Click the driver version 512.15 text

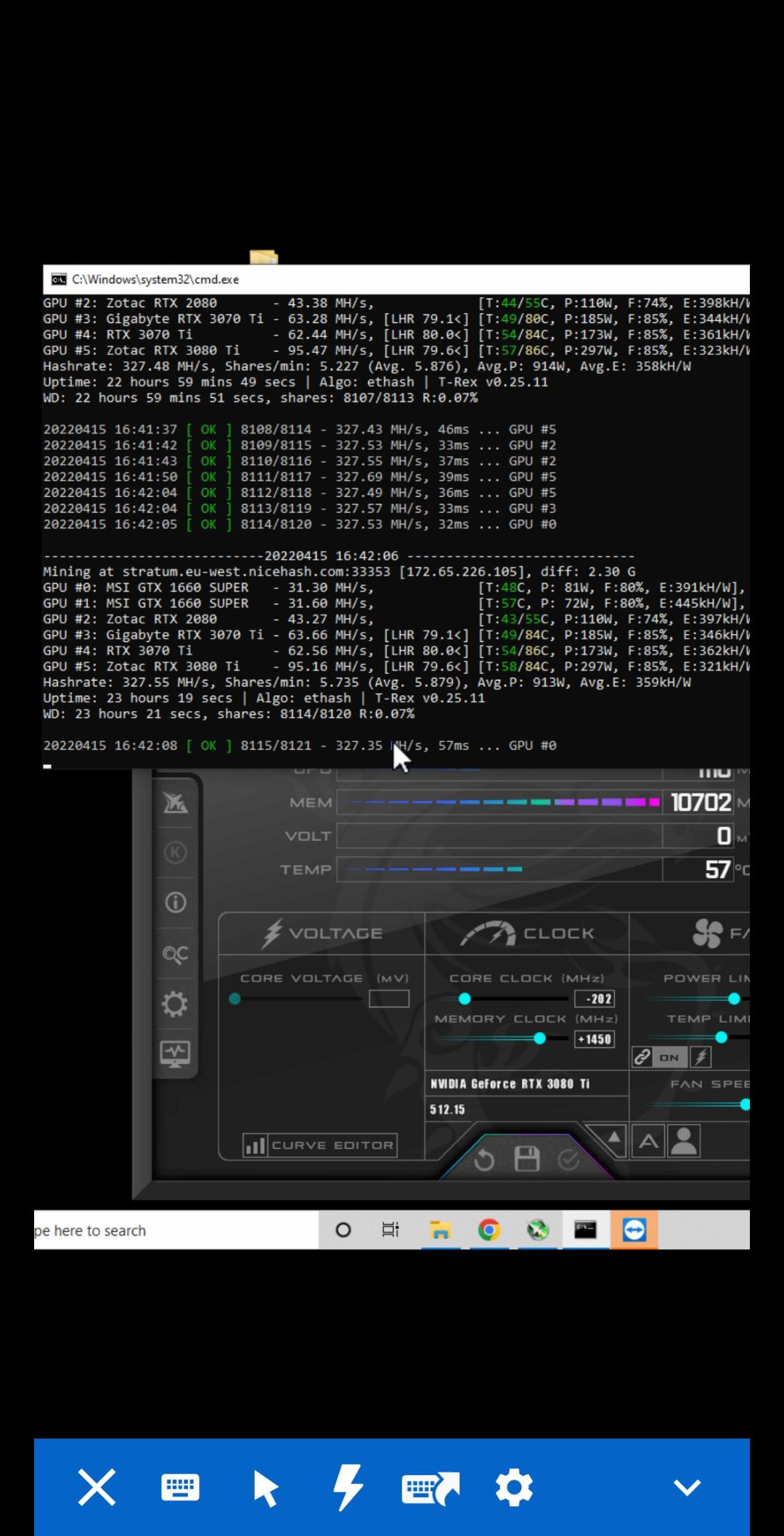(x=447, y=1110)
